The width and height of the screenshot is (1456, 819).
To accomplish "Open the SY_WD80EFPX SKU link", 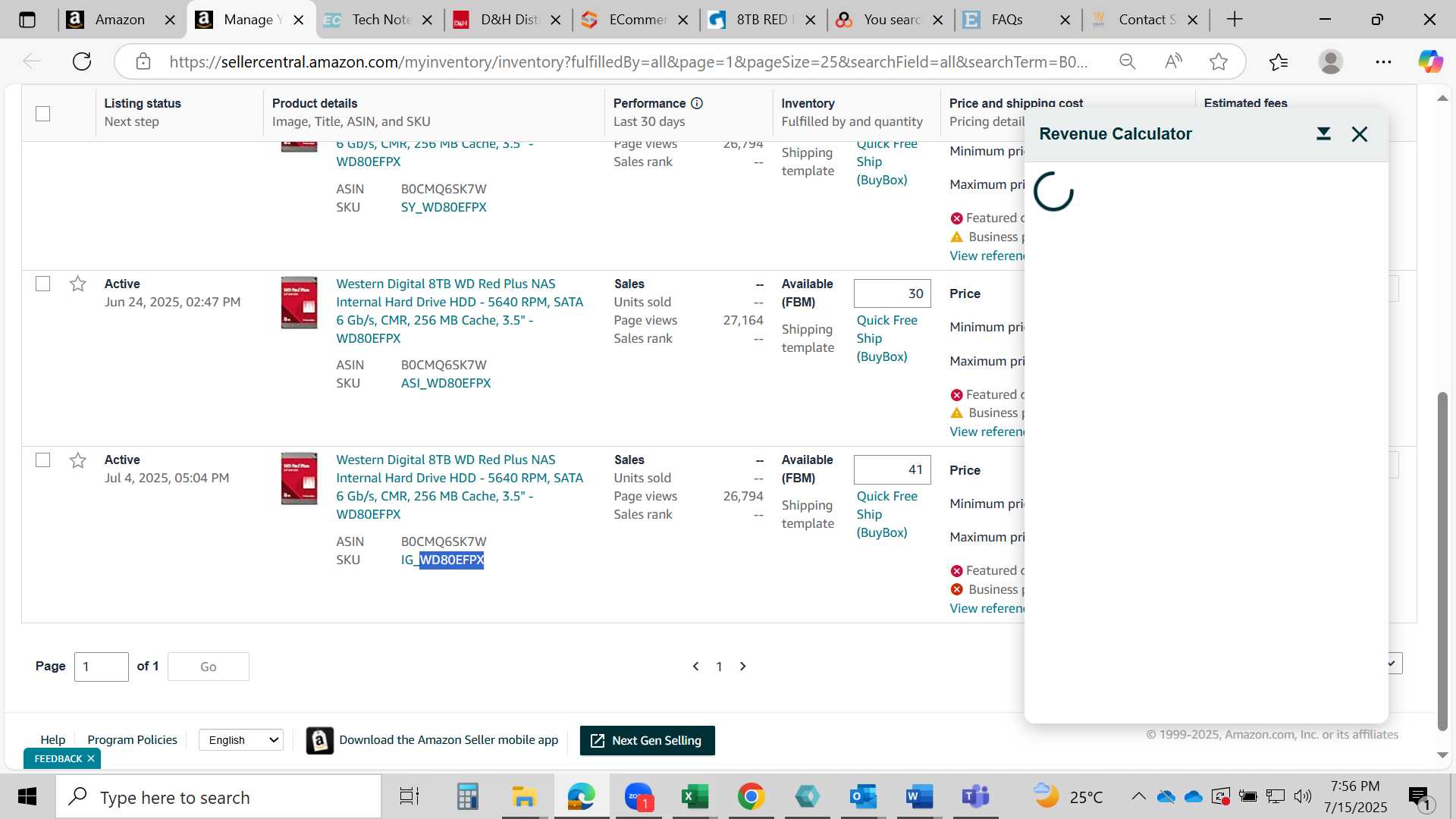I will pos(444,207).
